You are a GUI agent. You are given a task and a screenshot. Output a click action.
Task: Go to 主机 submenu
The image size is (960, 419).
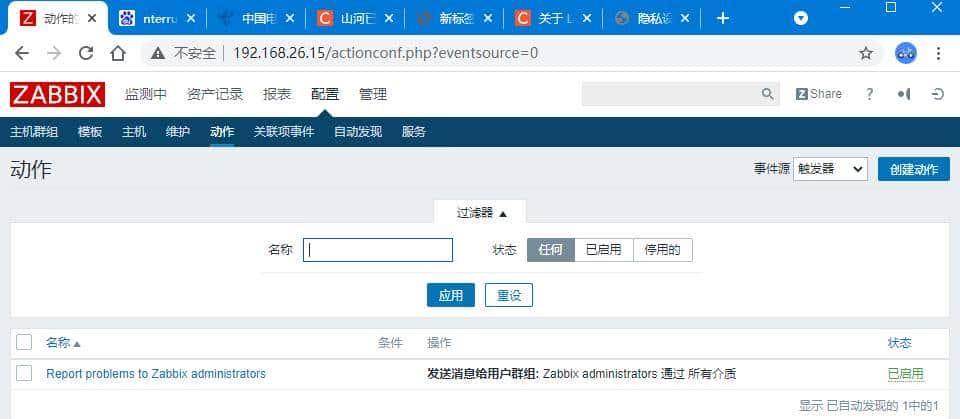pyautogui.click(x=134, y=132)
